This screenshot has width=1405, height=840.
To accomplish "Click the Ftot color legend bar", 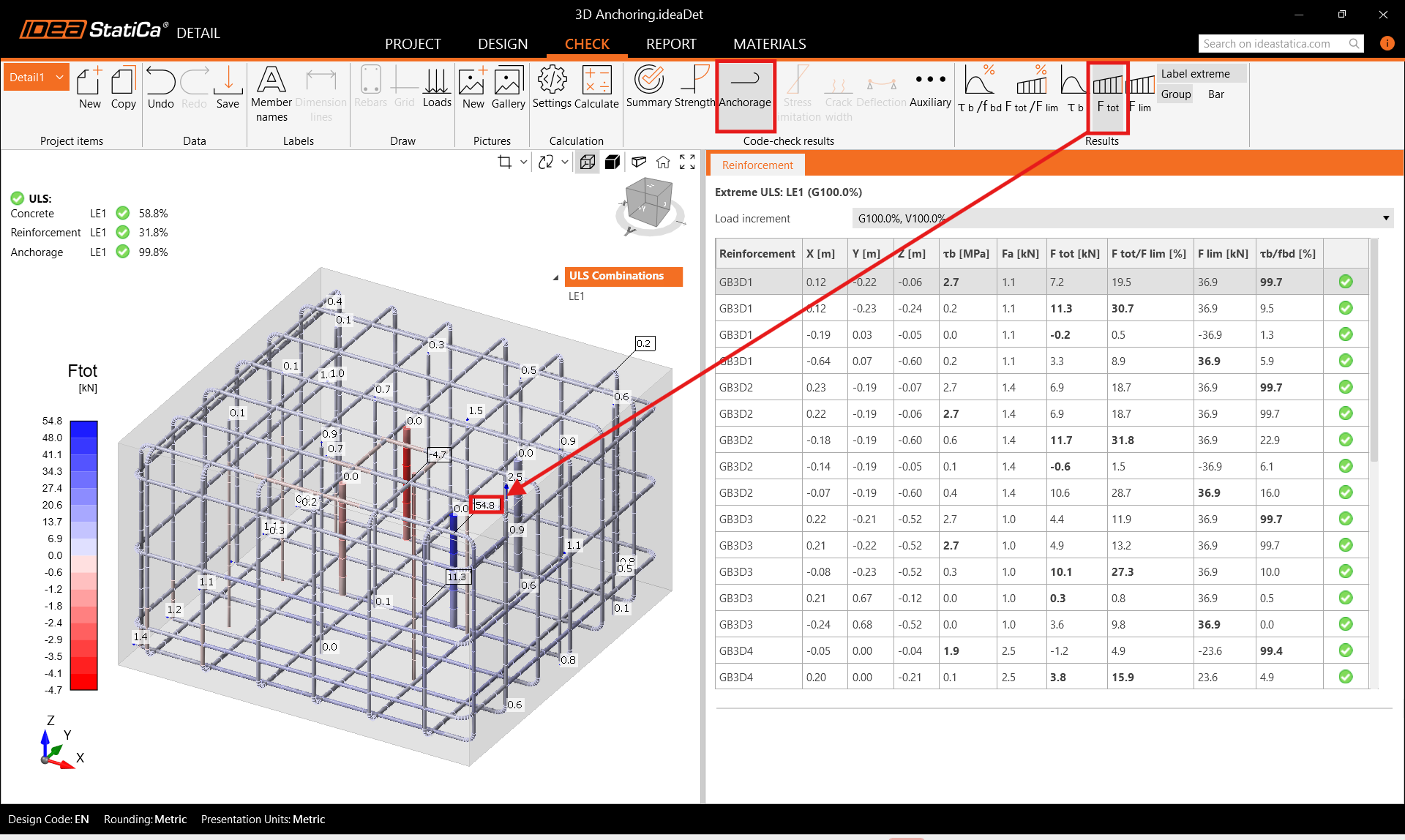I will tap(83, 555).
